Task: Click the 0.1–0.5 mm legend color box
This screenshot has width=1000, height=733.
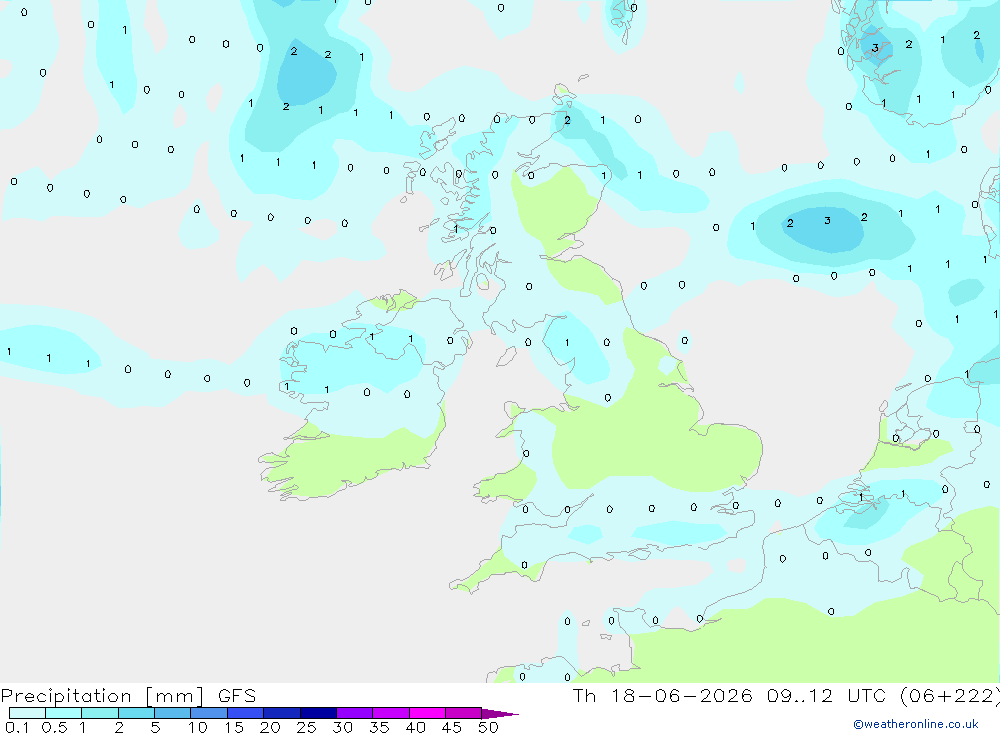Action: point(27,713)
